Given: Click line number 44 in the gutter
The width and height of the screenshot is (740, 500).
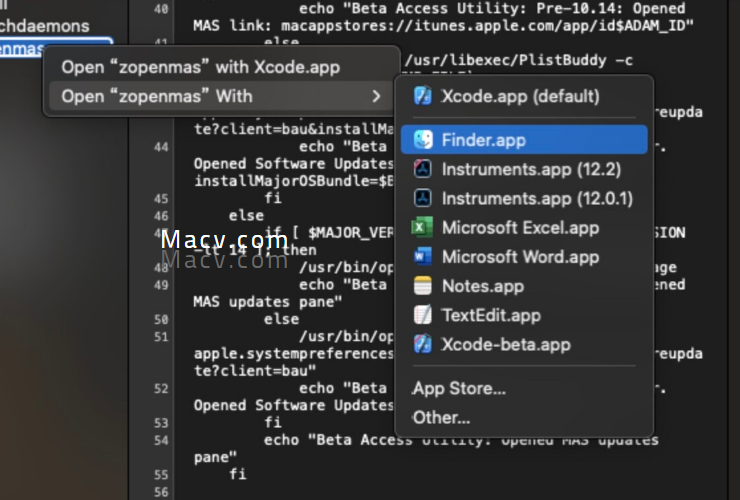Looking at the screenshot, I should [x=161, y=147].
